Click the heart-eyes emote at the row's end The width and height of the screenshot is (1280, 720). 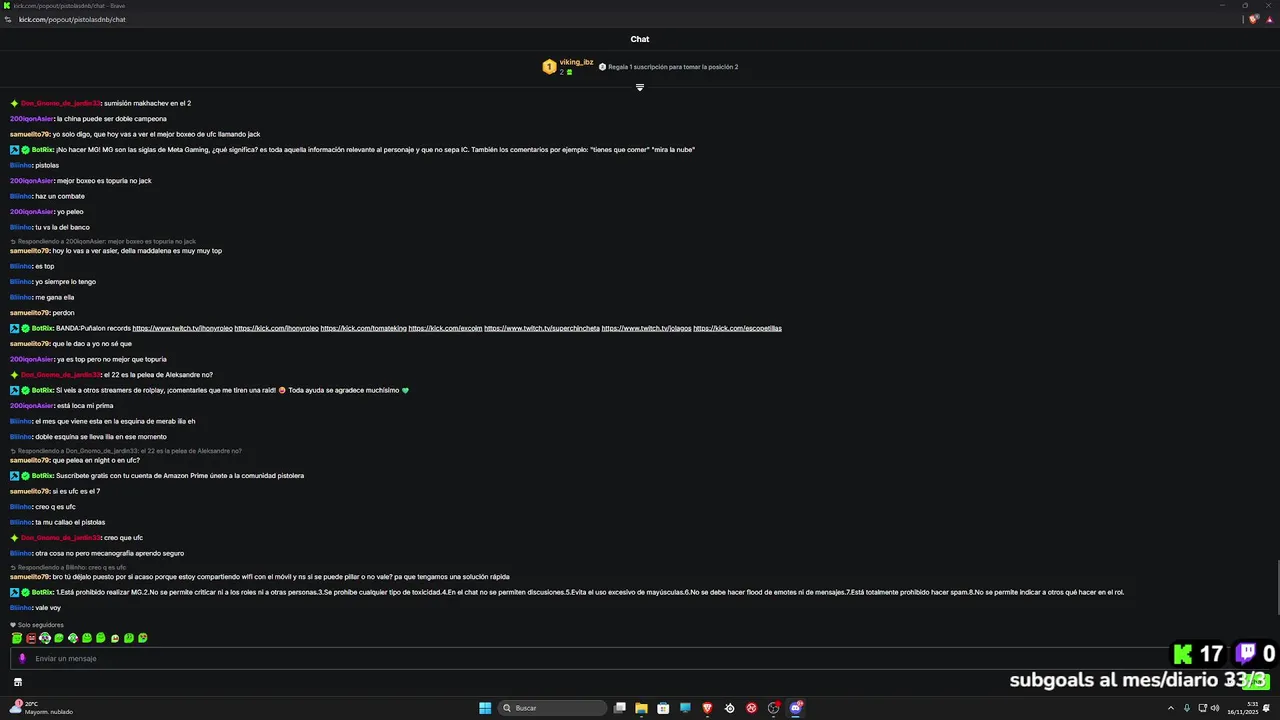click(x=143, y=638)
